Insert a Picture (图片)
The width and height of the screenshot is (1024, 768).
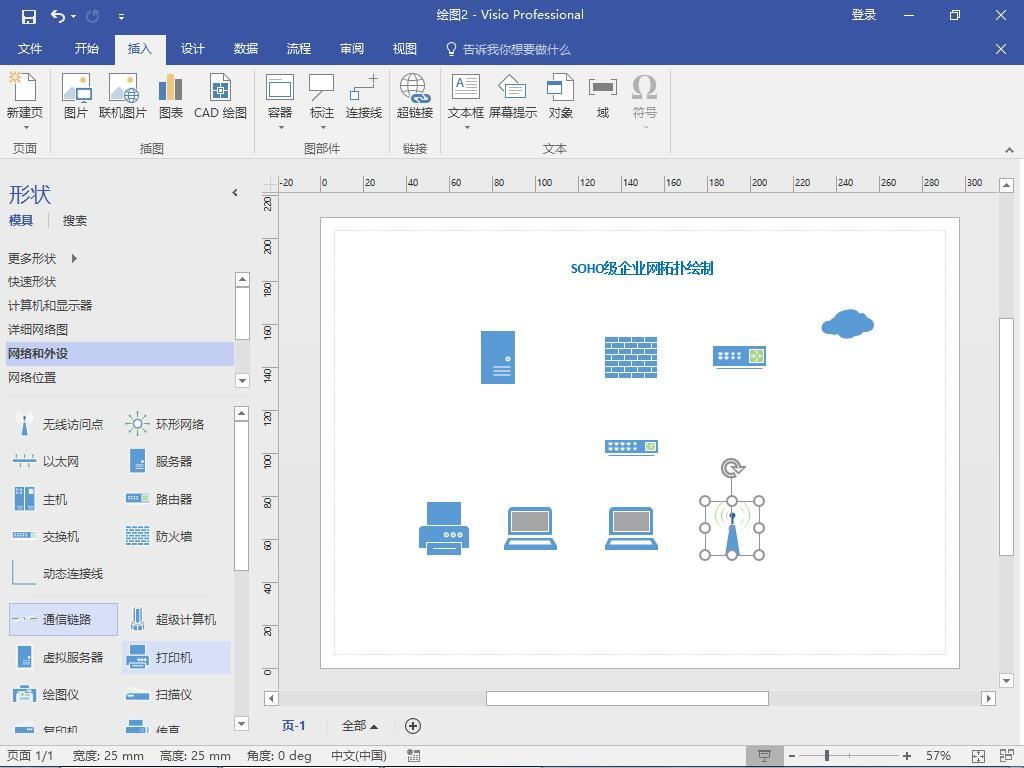click(x=76, y=97)
